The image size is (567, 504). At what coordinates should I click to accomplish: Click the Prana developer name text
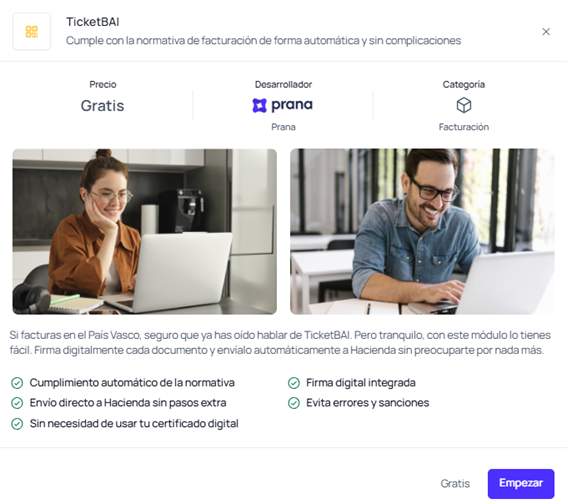point(283,127)
